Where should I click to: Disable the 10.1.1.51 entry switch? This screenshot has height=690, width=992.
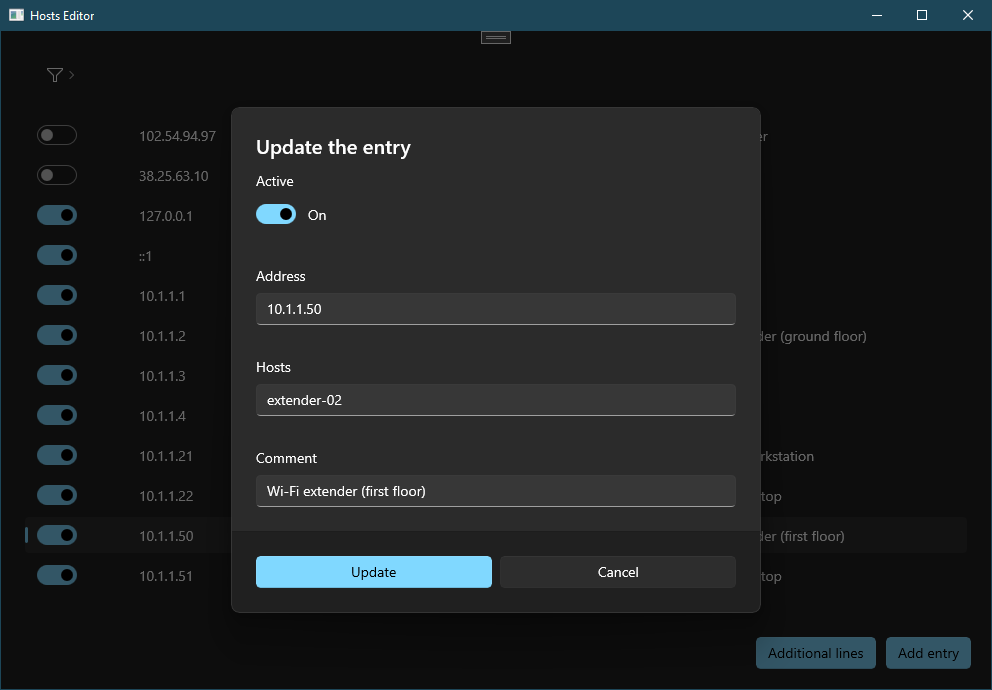click(57, 575)
